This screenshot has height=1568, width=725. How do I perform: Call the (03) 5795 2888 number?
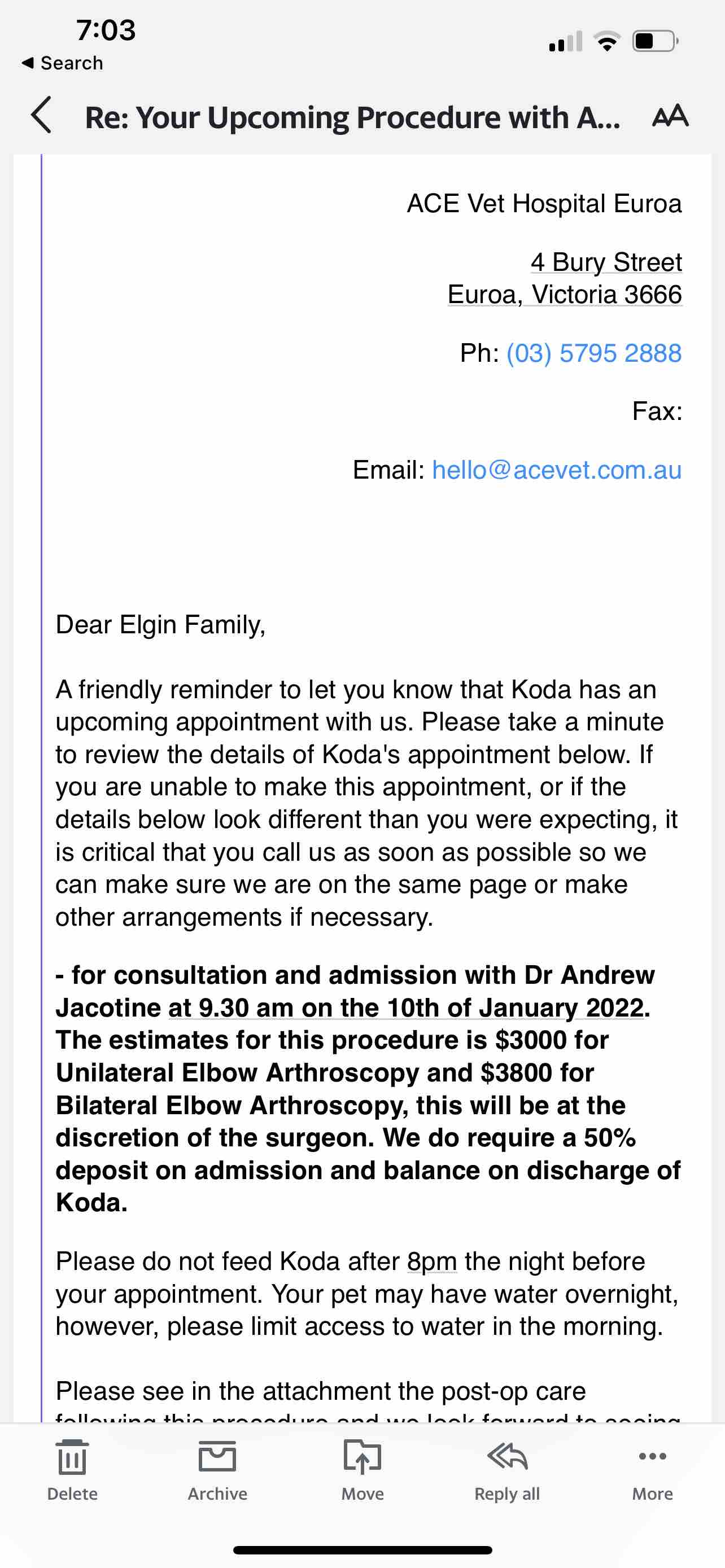point(593,353)
